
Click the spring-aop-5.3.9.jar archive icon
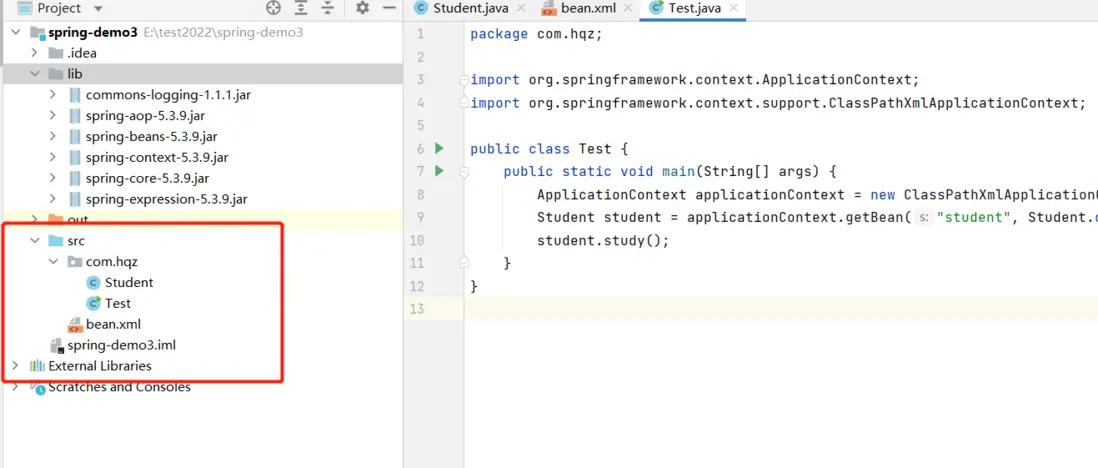pyautogui.click(x=75, y=116)
